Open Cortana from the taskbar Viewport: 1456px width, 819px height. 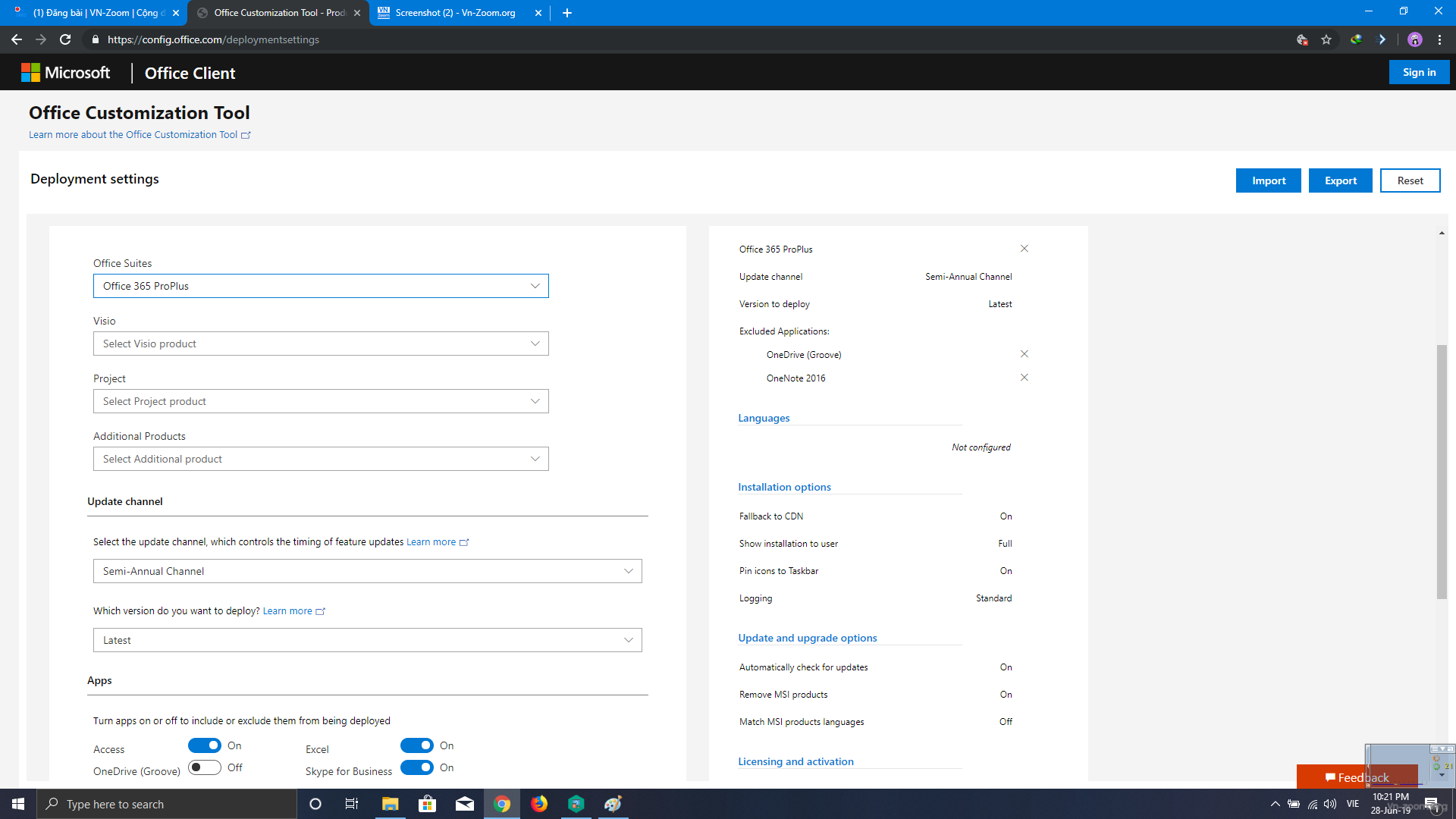pos(315,804)
